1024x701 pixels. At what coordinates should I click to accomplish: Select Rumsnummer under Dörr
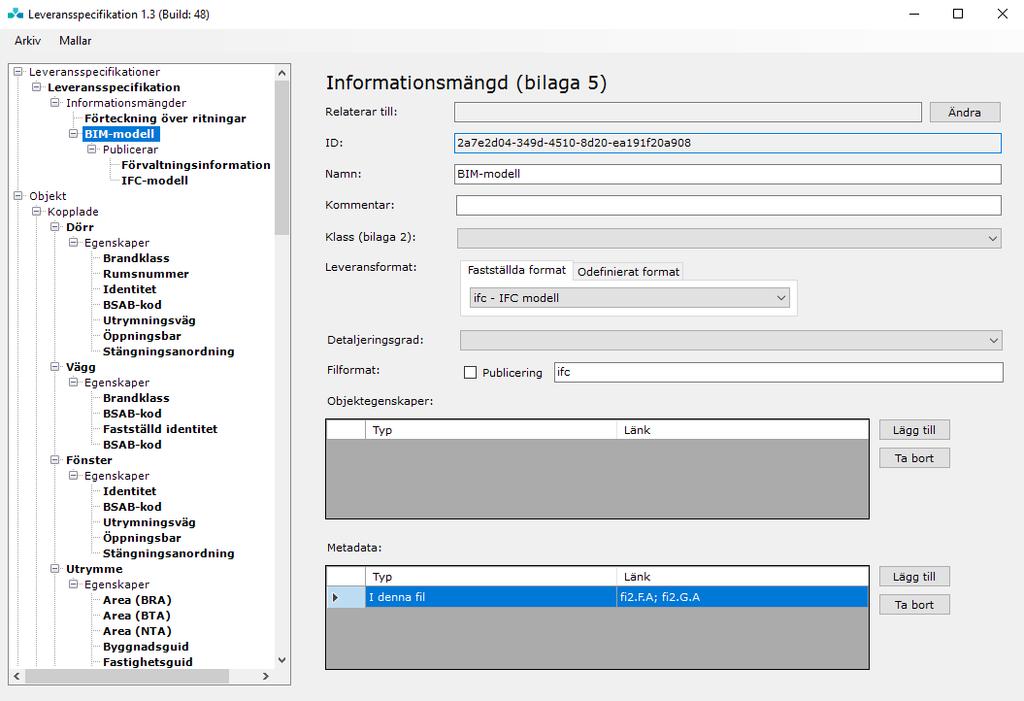tap(146, 274)
